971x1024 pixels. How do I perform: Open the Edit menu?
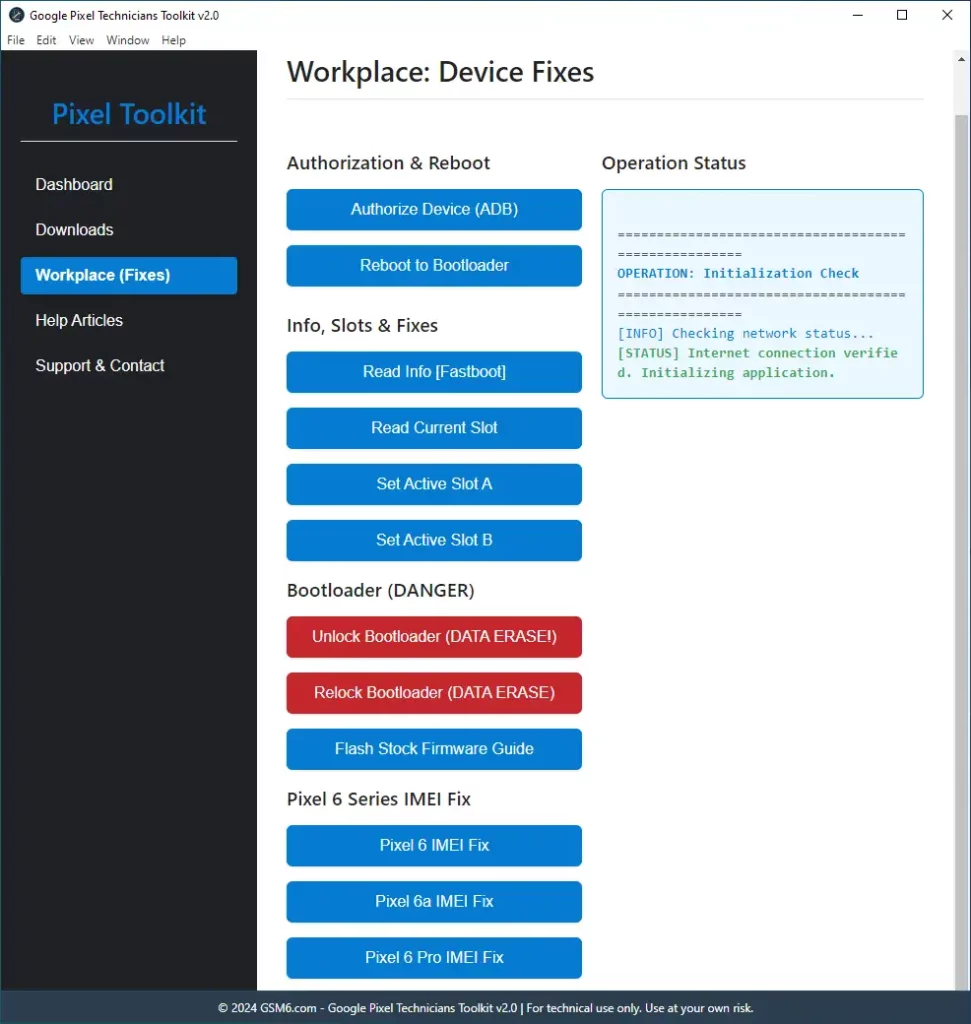click(x=46, y=40)
